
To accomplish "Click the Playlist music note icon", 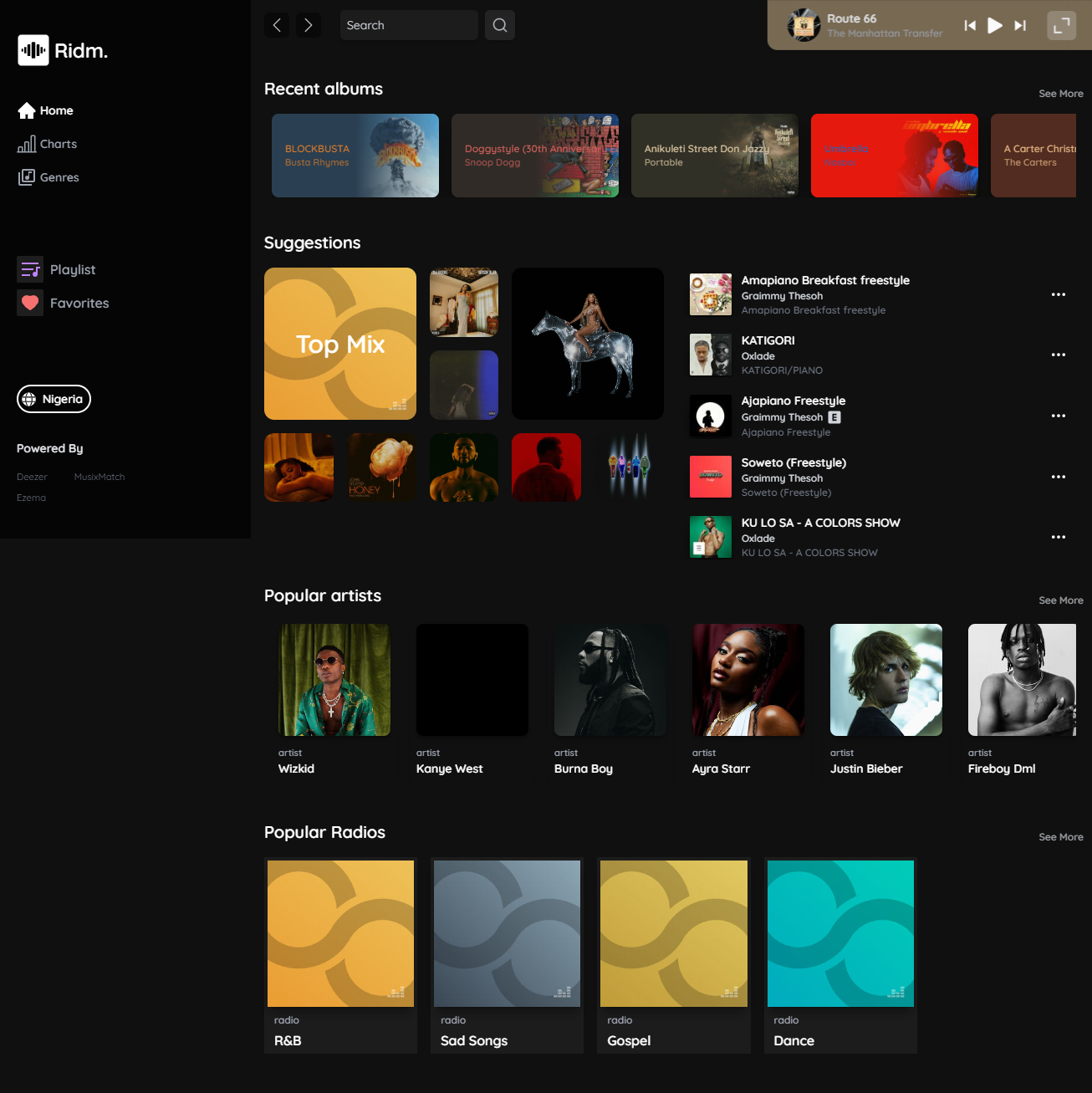I will (30, 269).
